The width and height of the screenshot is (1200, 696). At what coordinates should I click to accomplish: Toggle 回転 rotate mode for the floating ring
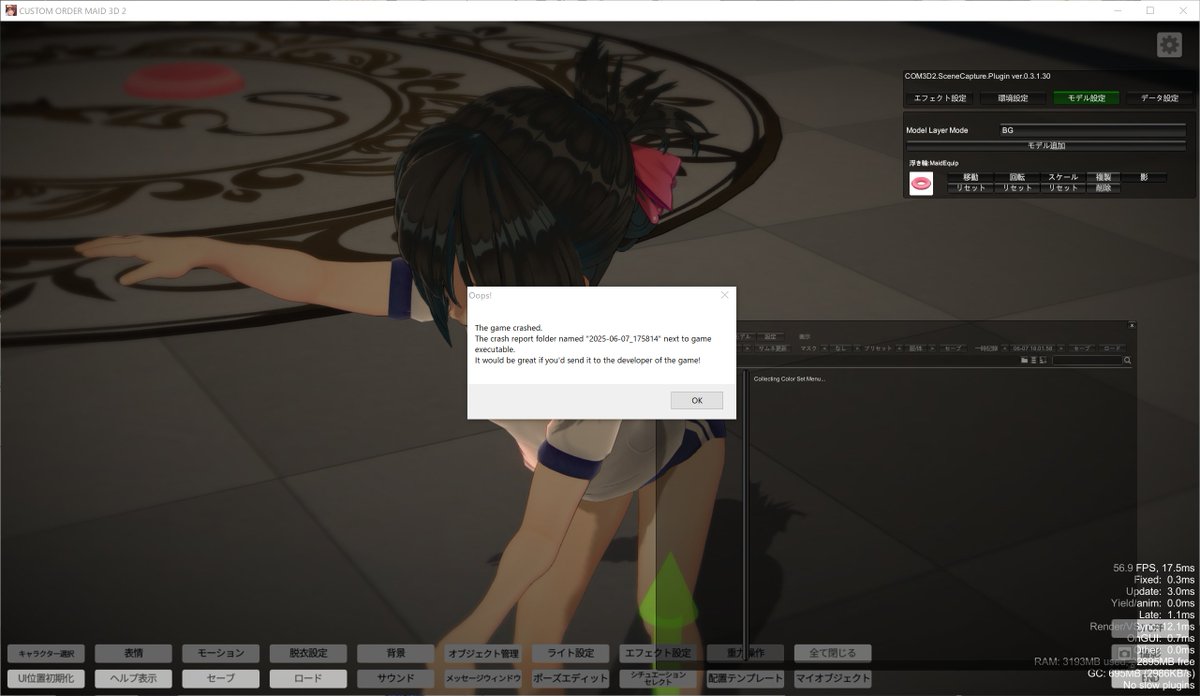[x=1015, y=176]
